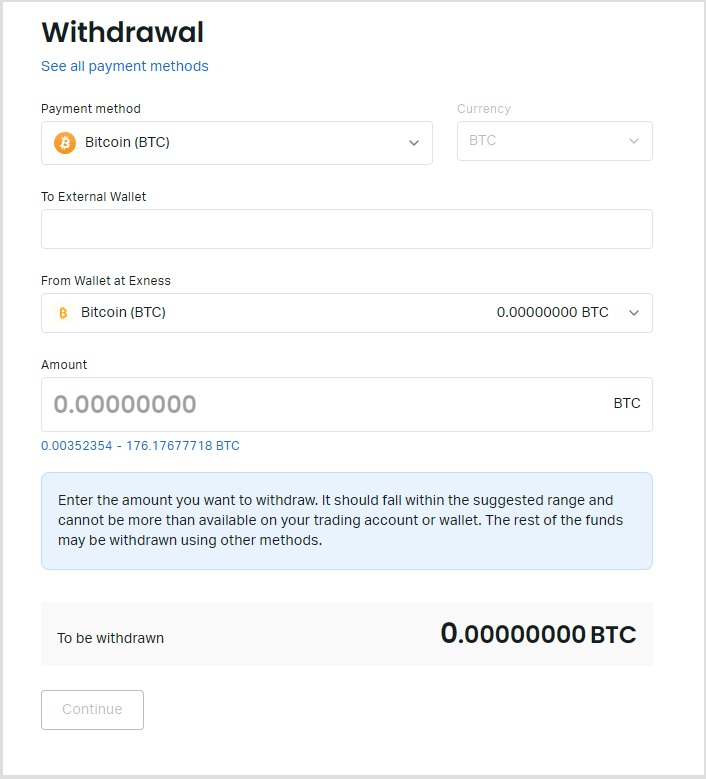Click the Amount label
Image resolution: width=706 pixels, height=779 pixels.
64,365
